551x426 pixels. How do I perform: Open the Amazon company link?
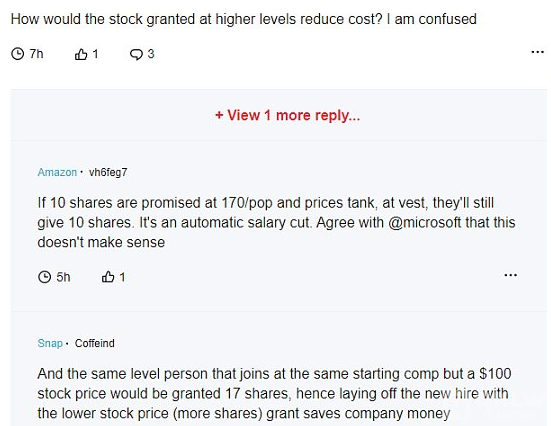tap(57, 172)
